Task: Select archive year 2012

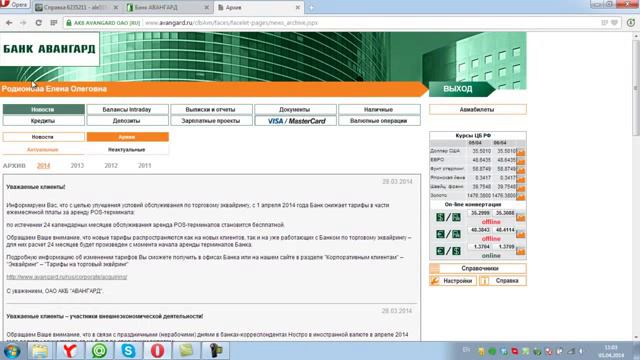Action: tap(111, 166)
